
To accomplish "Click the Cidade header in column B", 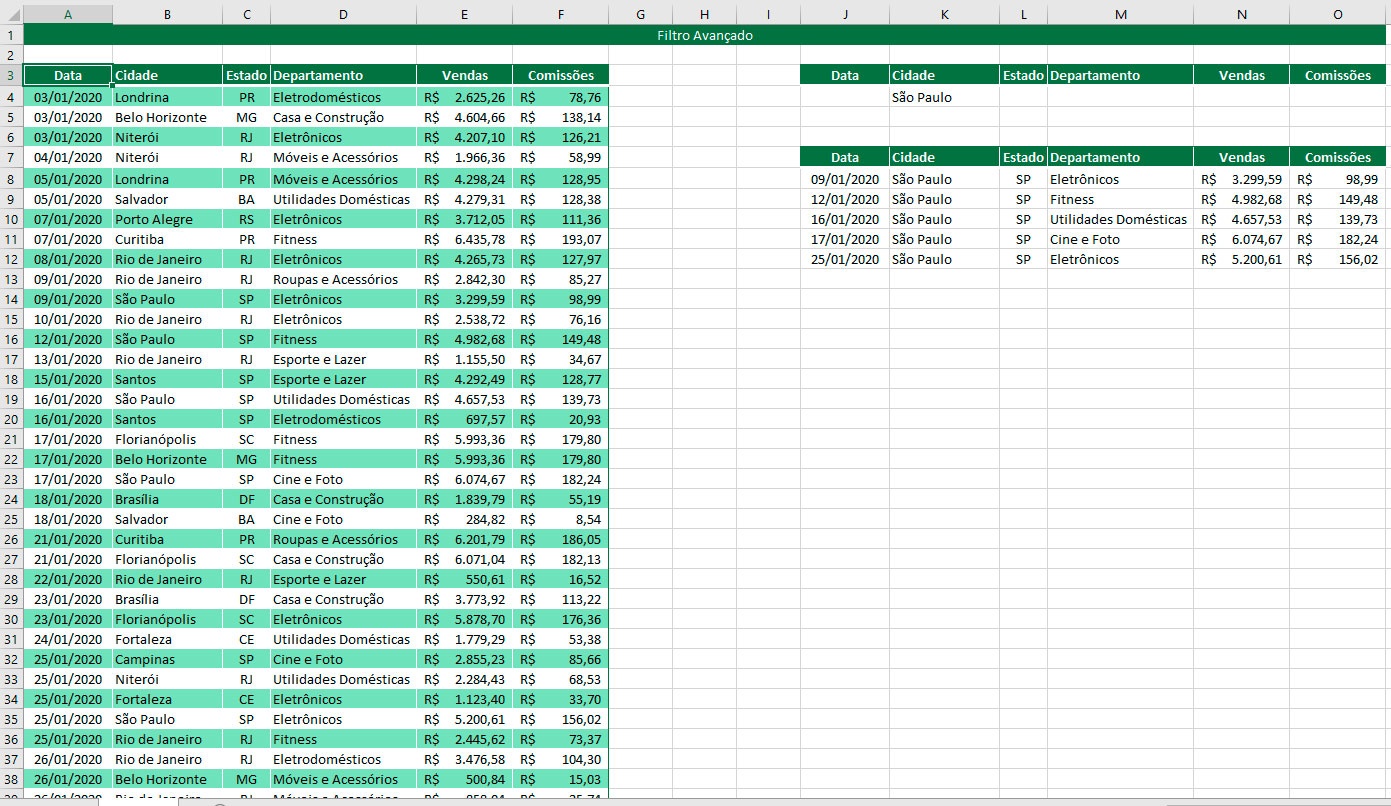I will (x=167, y=75).
